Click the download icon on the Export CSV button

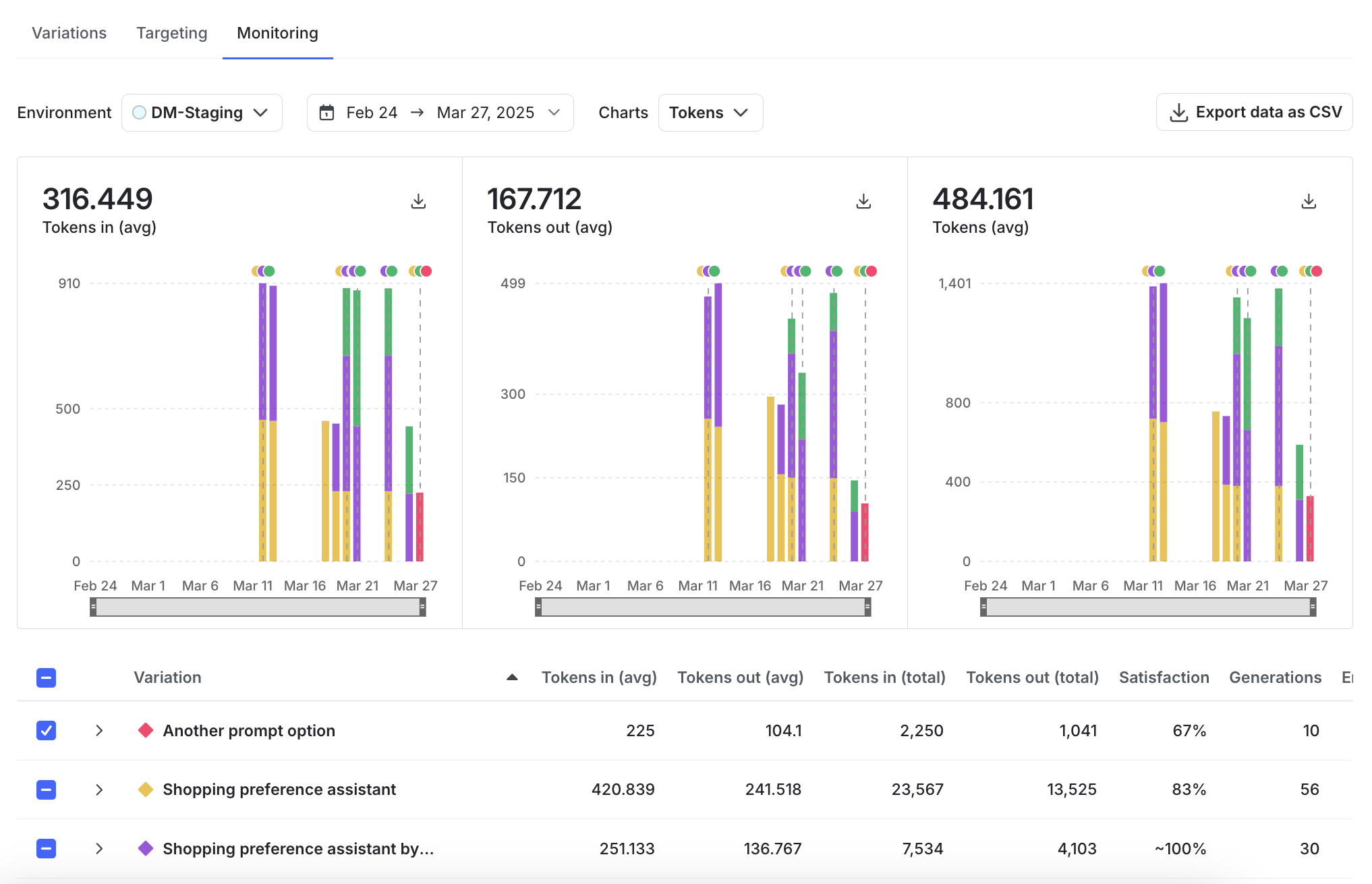[x=1178, y=112]
